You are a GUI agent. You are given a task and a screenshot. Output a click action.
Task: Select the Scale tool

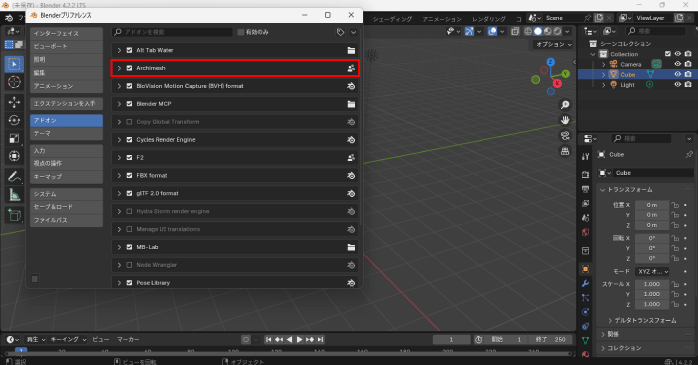point(14,138)
